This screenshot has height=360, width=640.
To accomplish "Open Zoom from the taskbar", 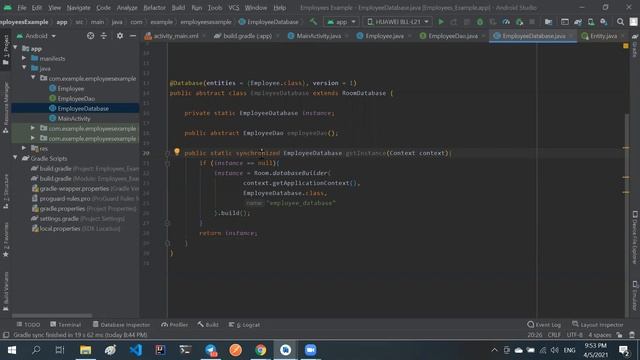I will pos(310,350).
